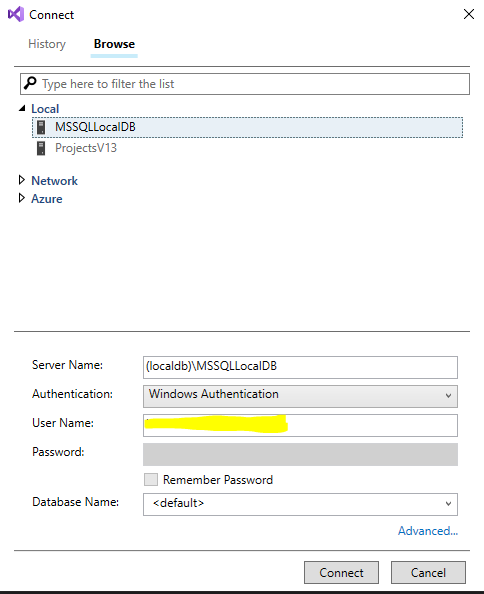Open the Authentication dropdown
Screen dimensions: 484x594
(300, 396)
